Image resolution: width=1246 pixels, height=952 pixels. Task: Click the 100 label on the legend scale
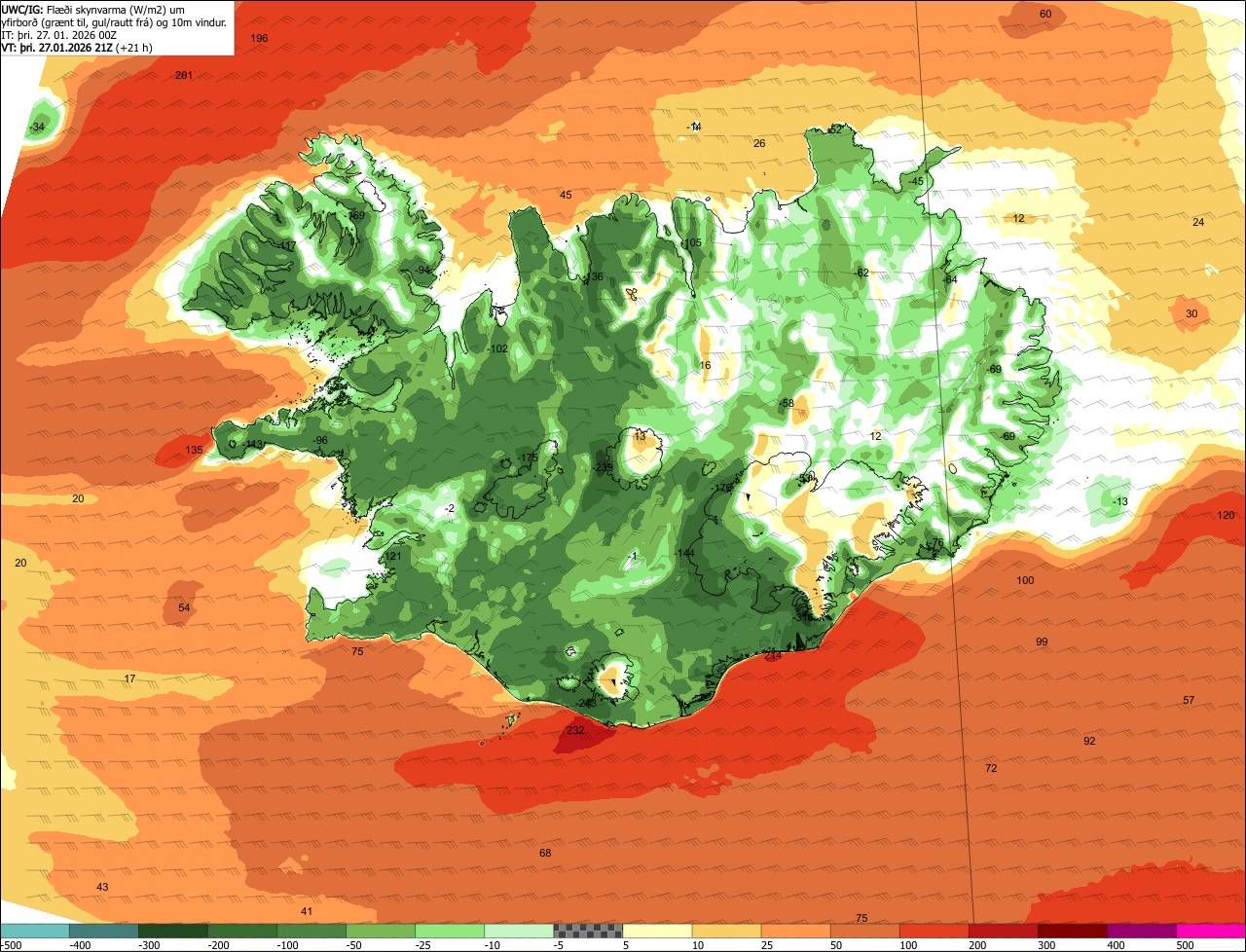pos(909,944)
